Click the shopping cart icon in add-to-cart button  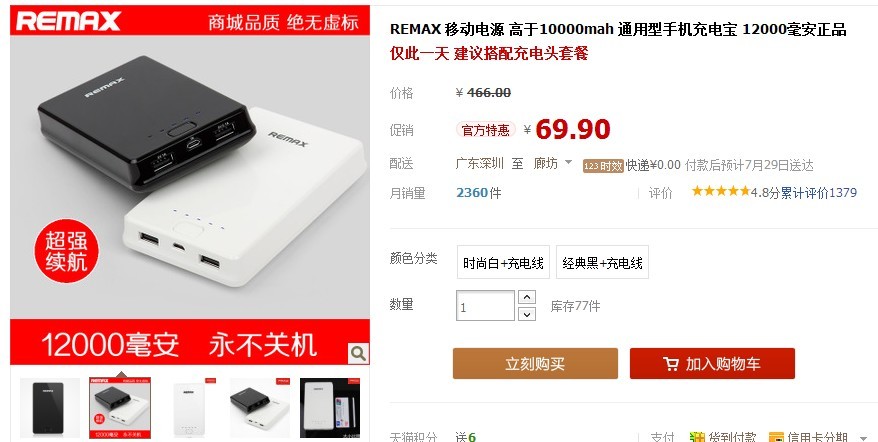670,364
